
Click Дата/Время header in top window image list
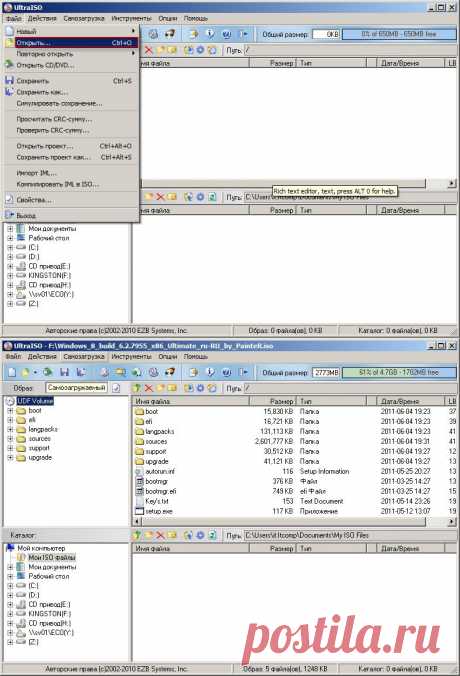point(410,63)
